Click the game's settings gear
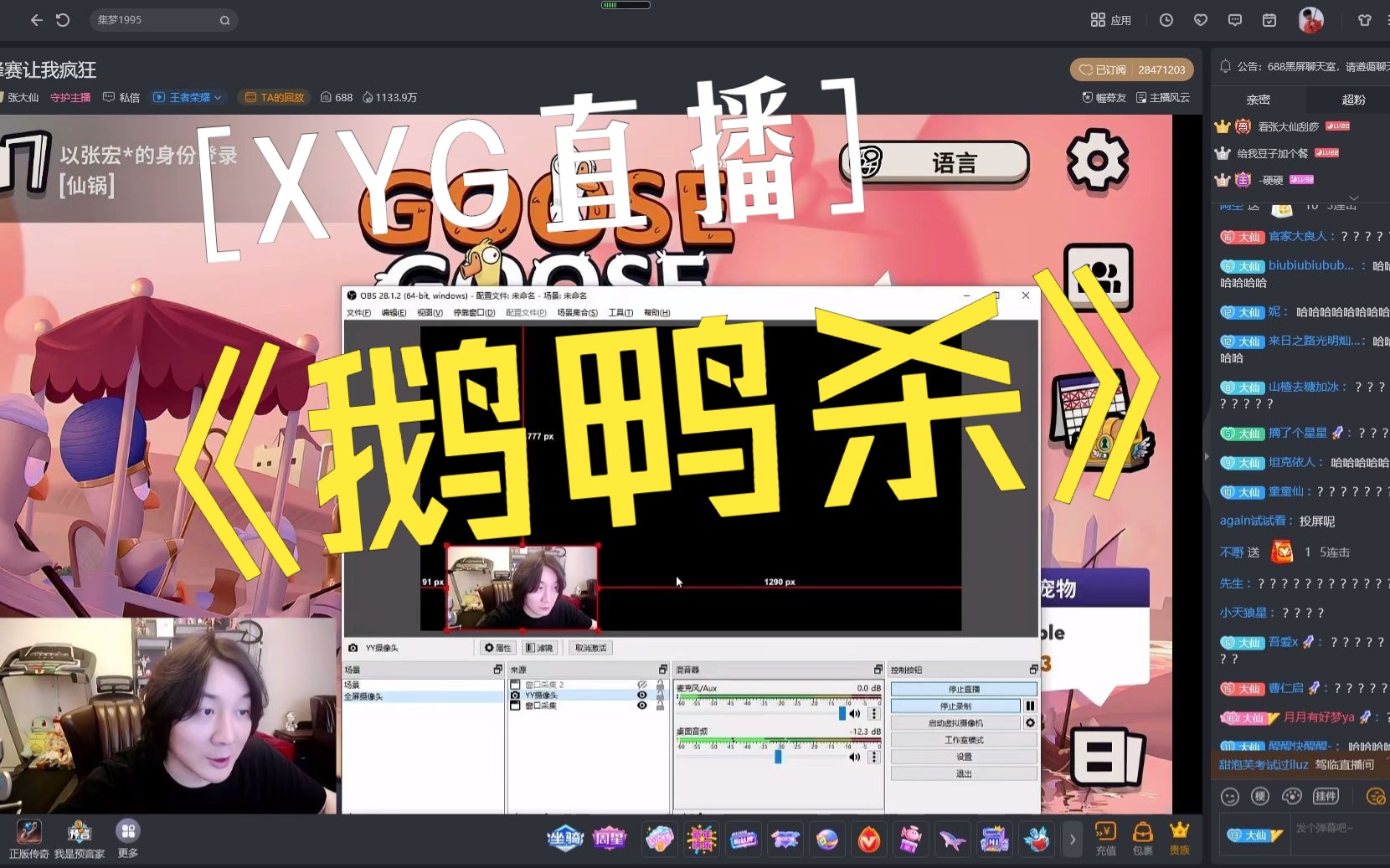1390x868 pixels. 1098,159
